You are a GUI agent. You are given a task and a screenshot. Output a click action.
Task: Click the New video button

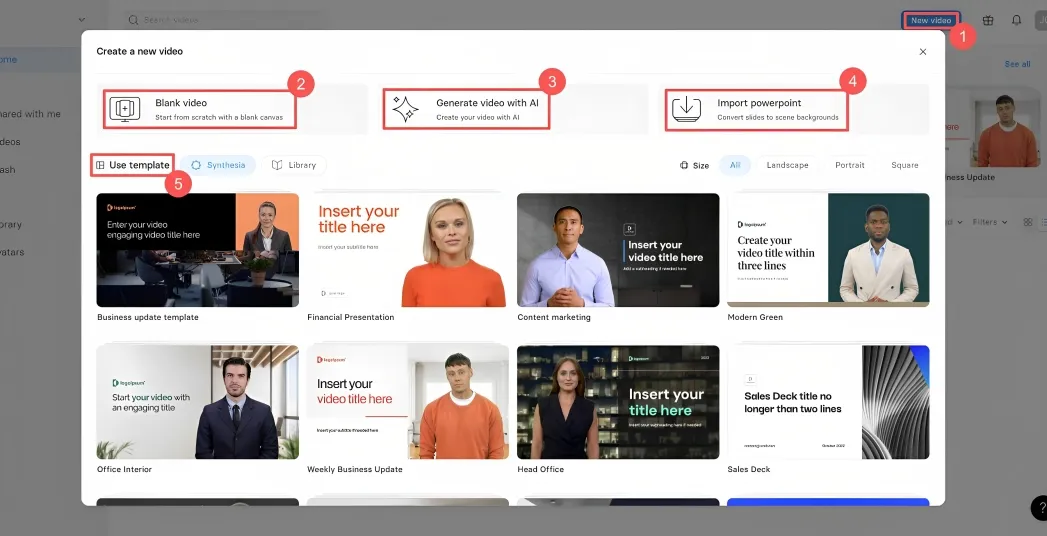930,20
